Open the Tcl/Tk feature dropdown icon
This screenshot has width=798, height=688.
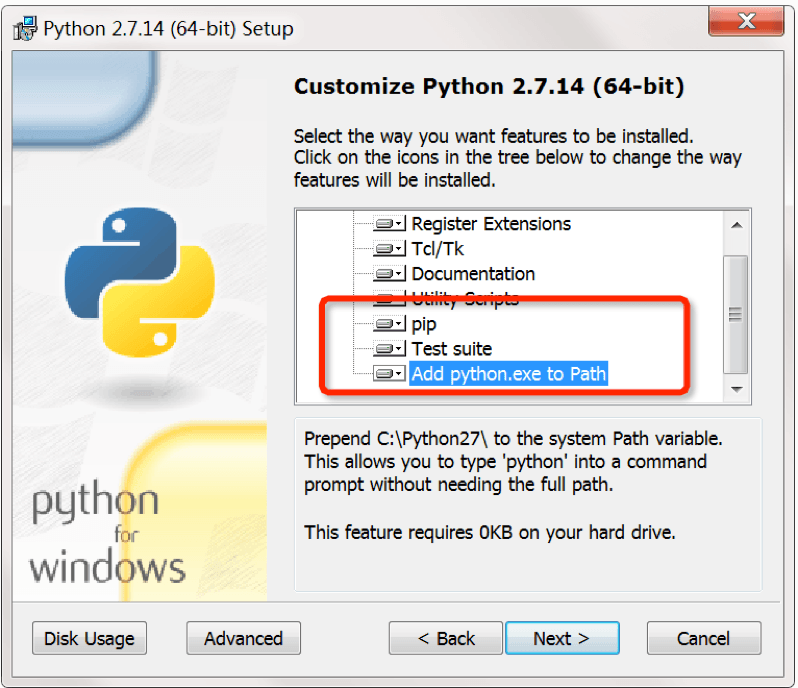[x=389, y=248]
